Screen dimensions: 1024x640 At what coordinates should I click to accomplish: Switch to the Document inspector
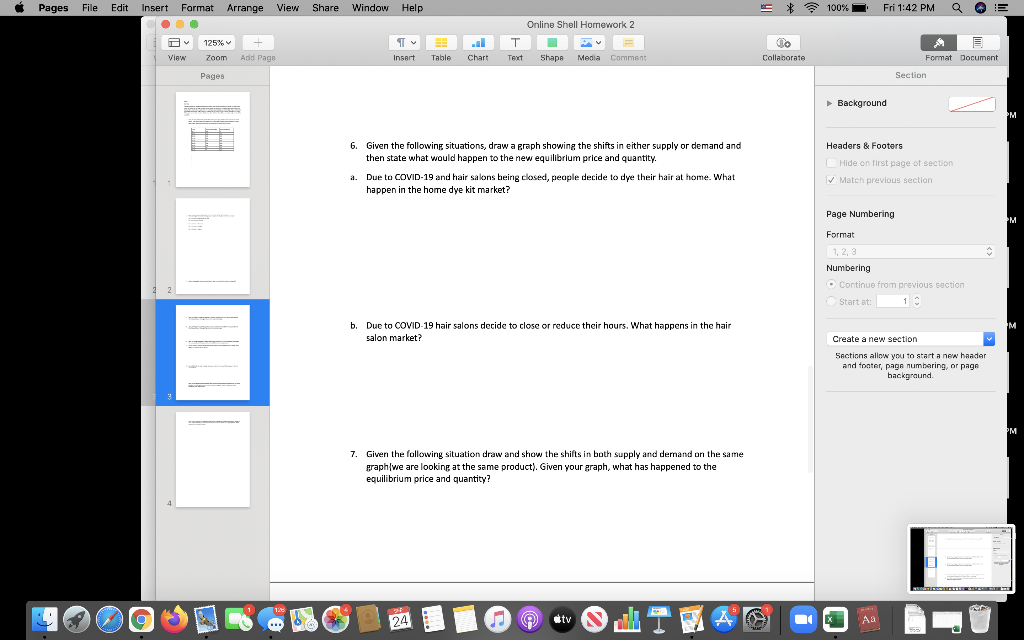(x=979, y=43)
